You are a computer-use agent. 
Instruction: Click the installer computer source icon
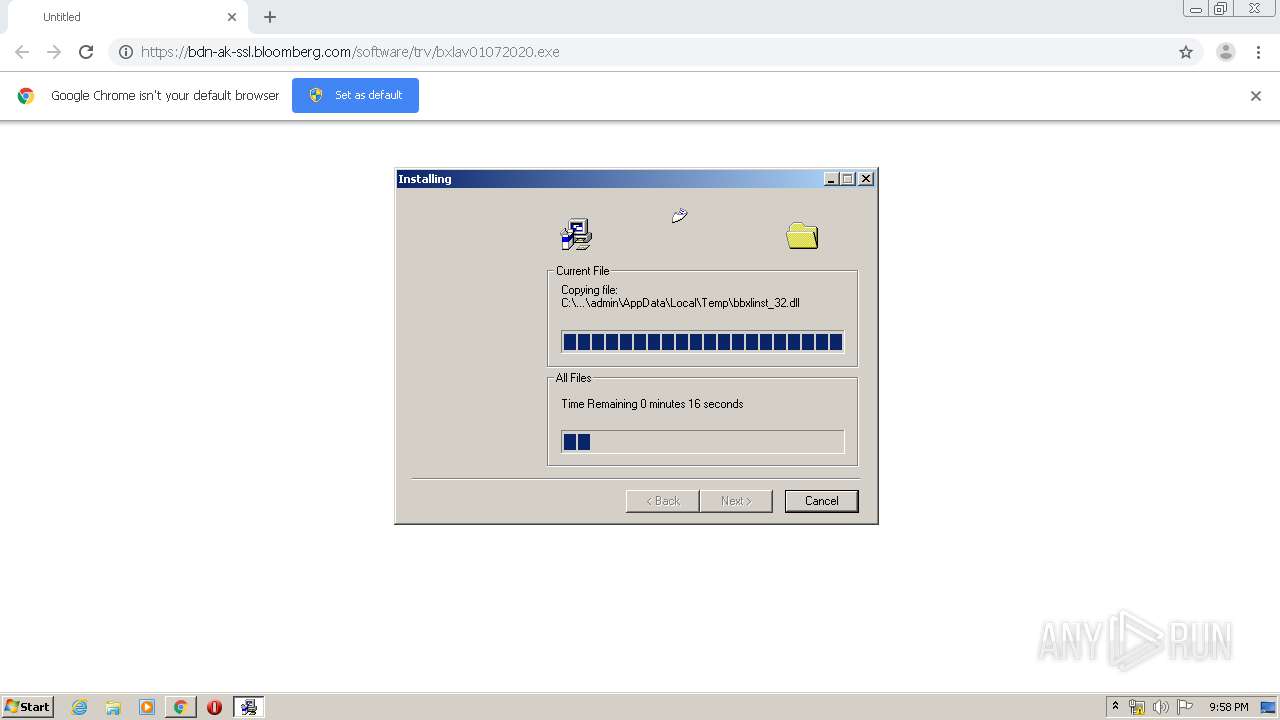pyautogui.click(x=576, y=234)
